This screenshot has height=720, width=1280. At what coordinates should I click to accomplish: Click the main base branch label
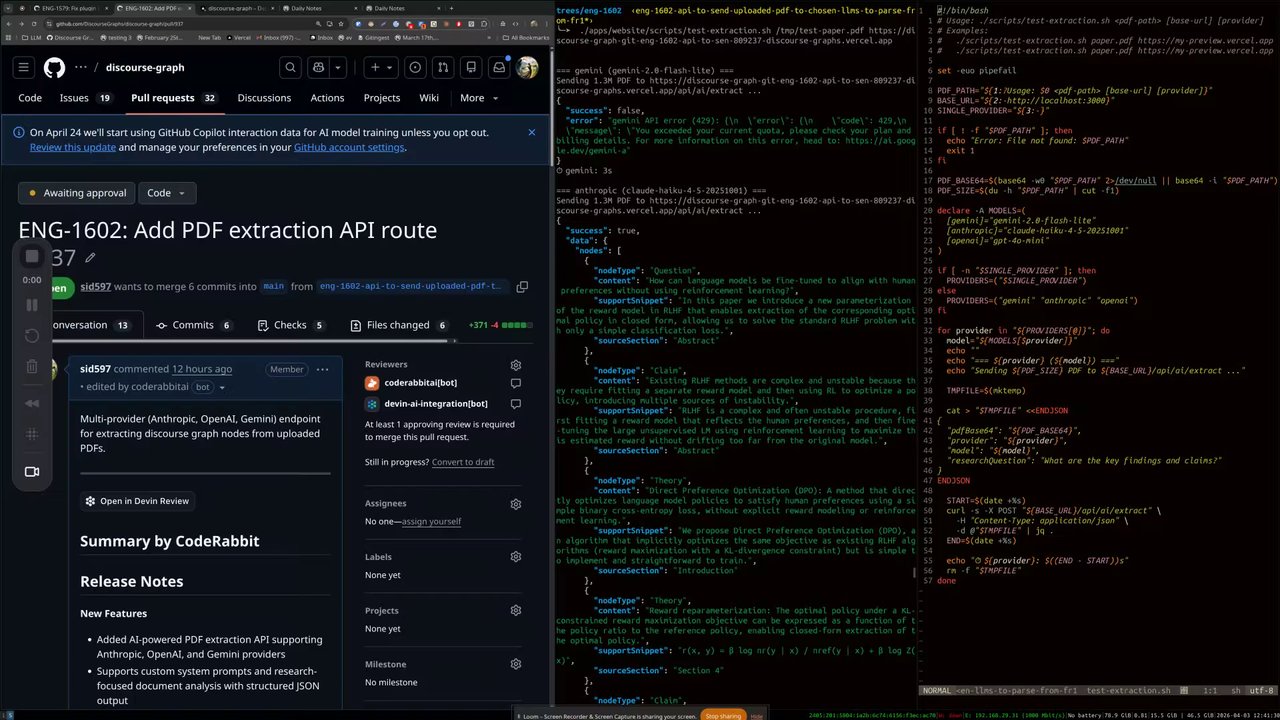coord(273,287)
